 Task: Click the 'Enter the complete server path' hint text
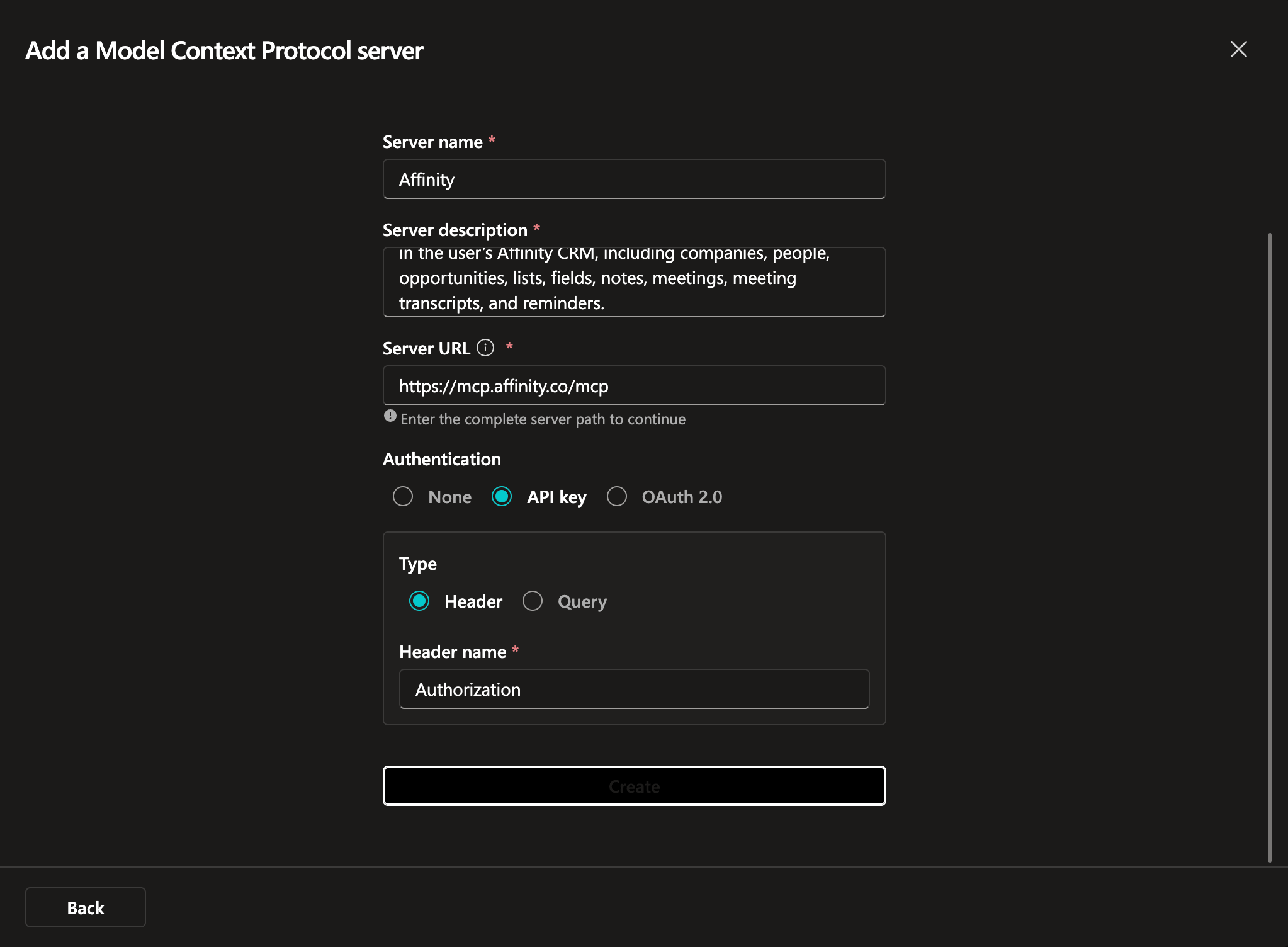(543, 419)
